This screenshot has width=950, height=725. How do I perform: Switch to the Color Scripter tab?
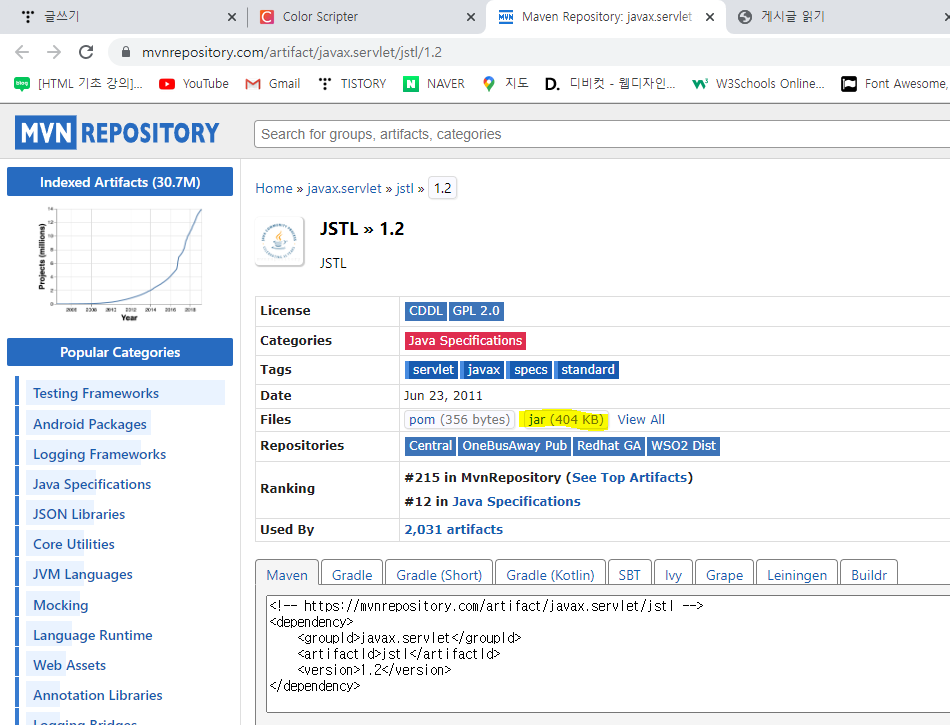pos(368,17)
